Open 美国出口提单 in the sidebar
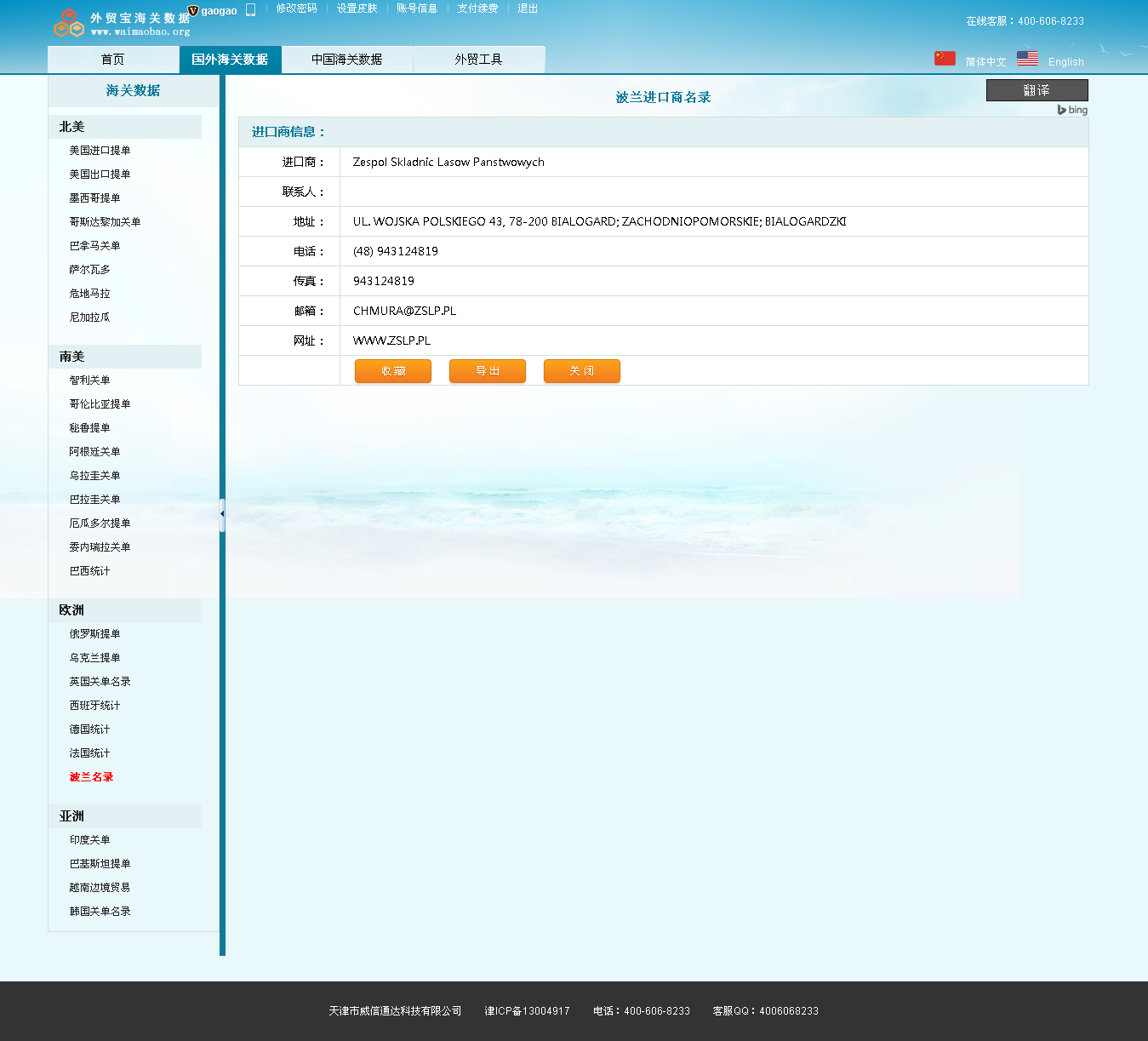Viewport: 1148px width, 1041px height. (100, 174)
